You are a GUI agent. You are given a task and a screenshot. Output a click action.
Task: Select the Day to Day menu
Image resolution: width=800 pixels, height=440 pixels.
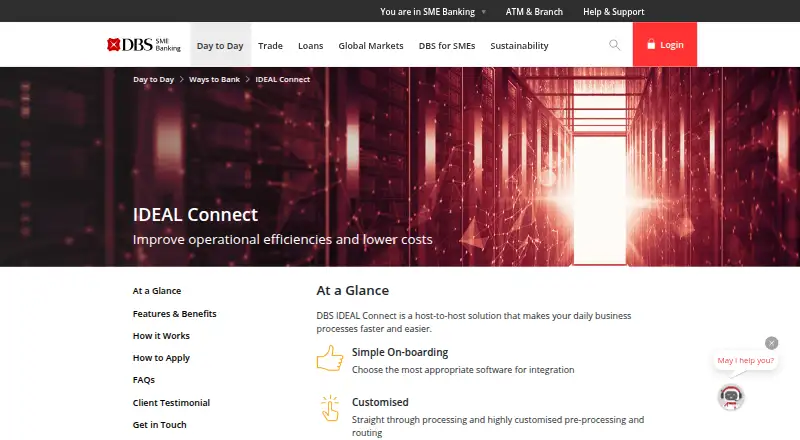click(220, 45)
